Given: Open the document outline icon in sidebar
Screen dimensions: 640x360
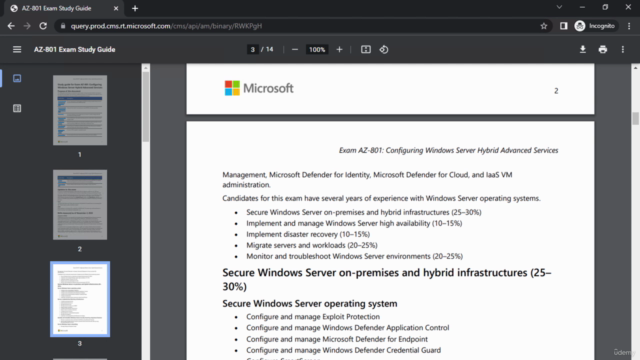Looking at the screenshot, I should point(17,108).
